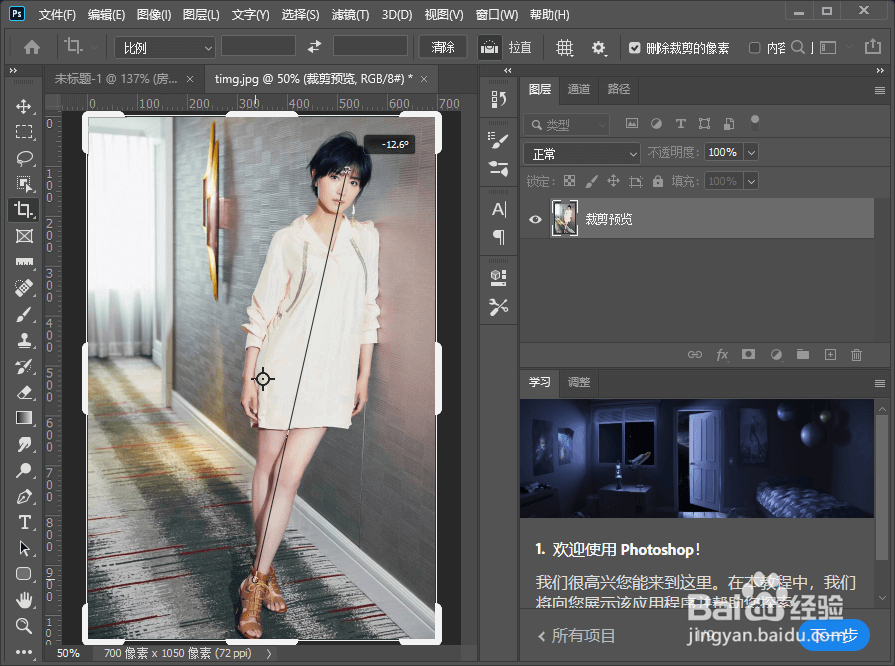
Task: Add a layer style (fx)
Action: (x=722, y=354)
